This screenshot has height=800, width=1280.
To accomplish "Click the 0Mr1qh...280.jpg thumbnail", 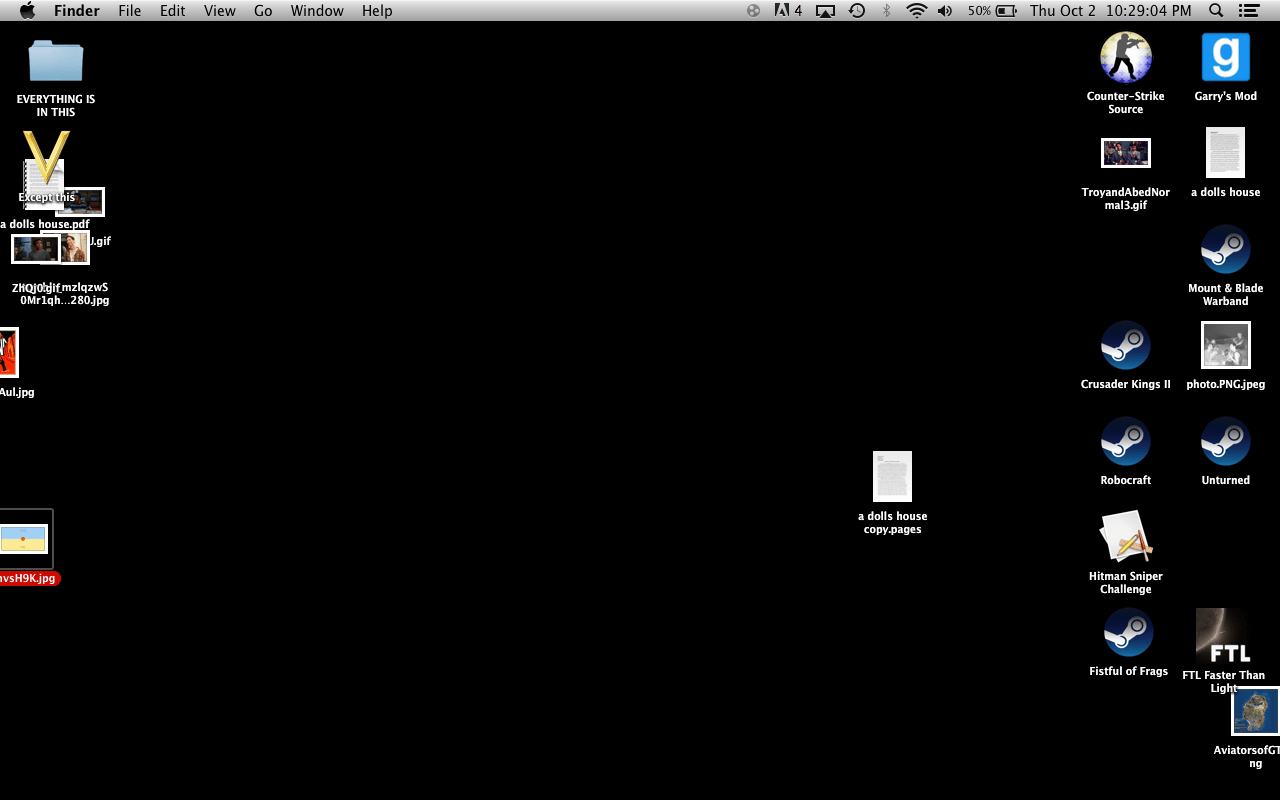I will (73, 247).
